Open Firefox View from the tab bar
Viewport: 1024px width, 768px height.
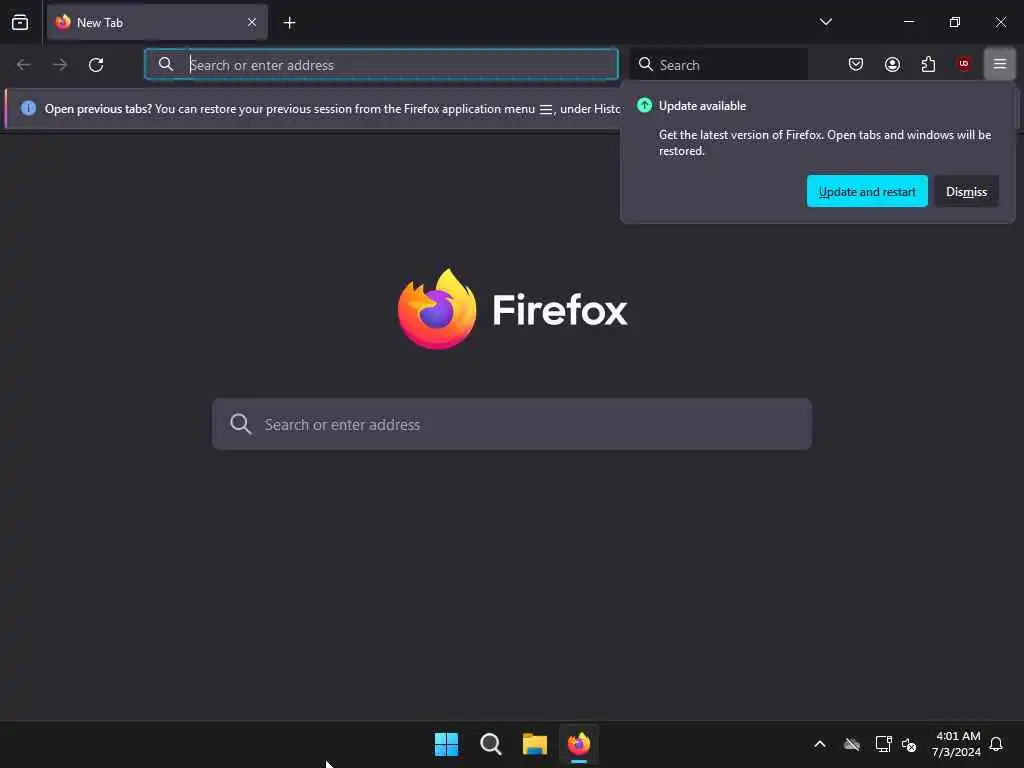point(20,22)
